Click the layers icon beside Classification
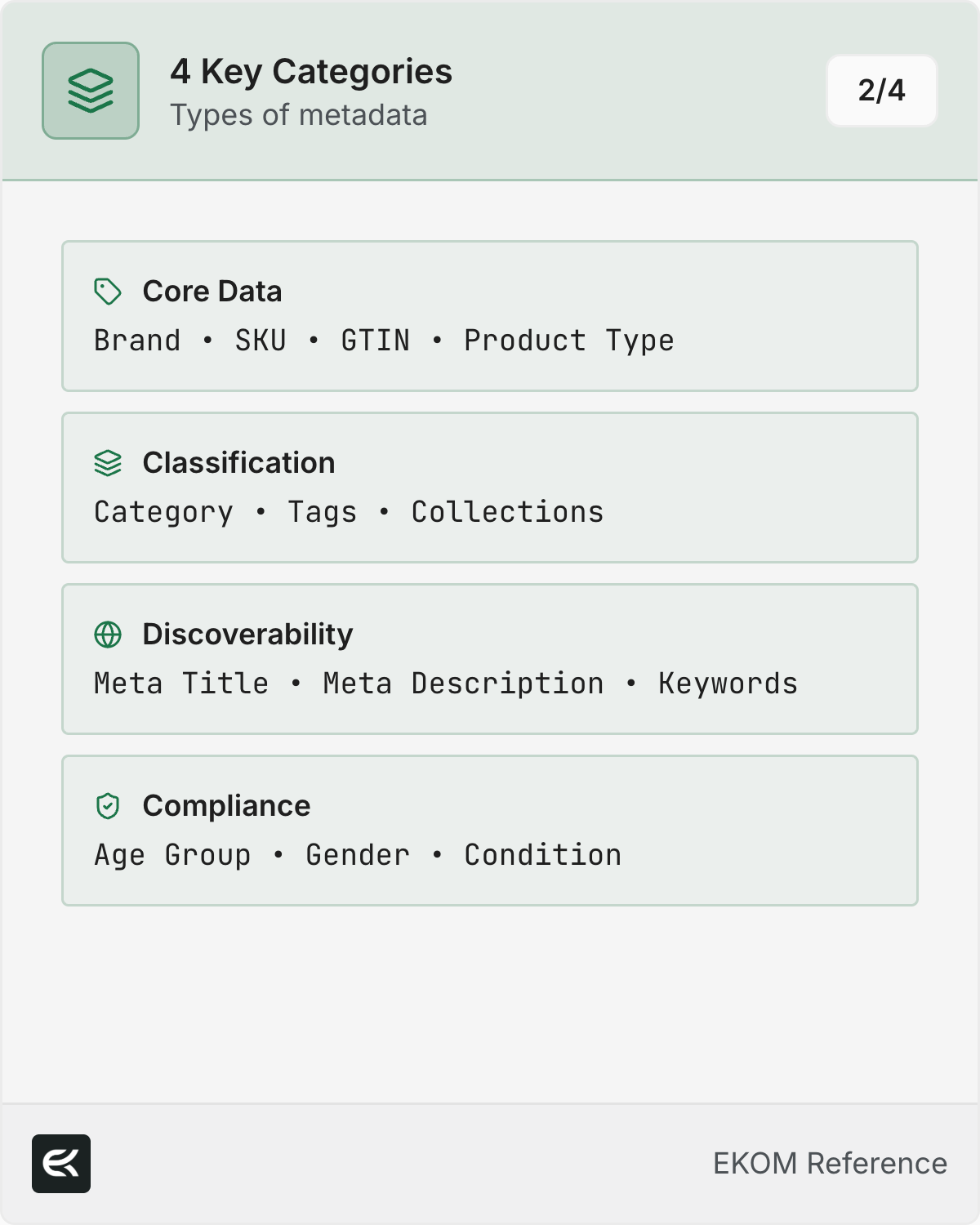 (x=108, y=463)
